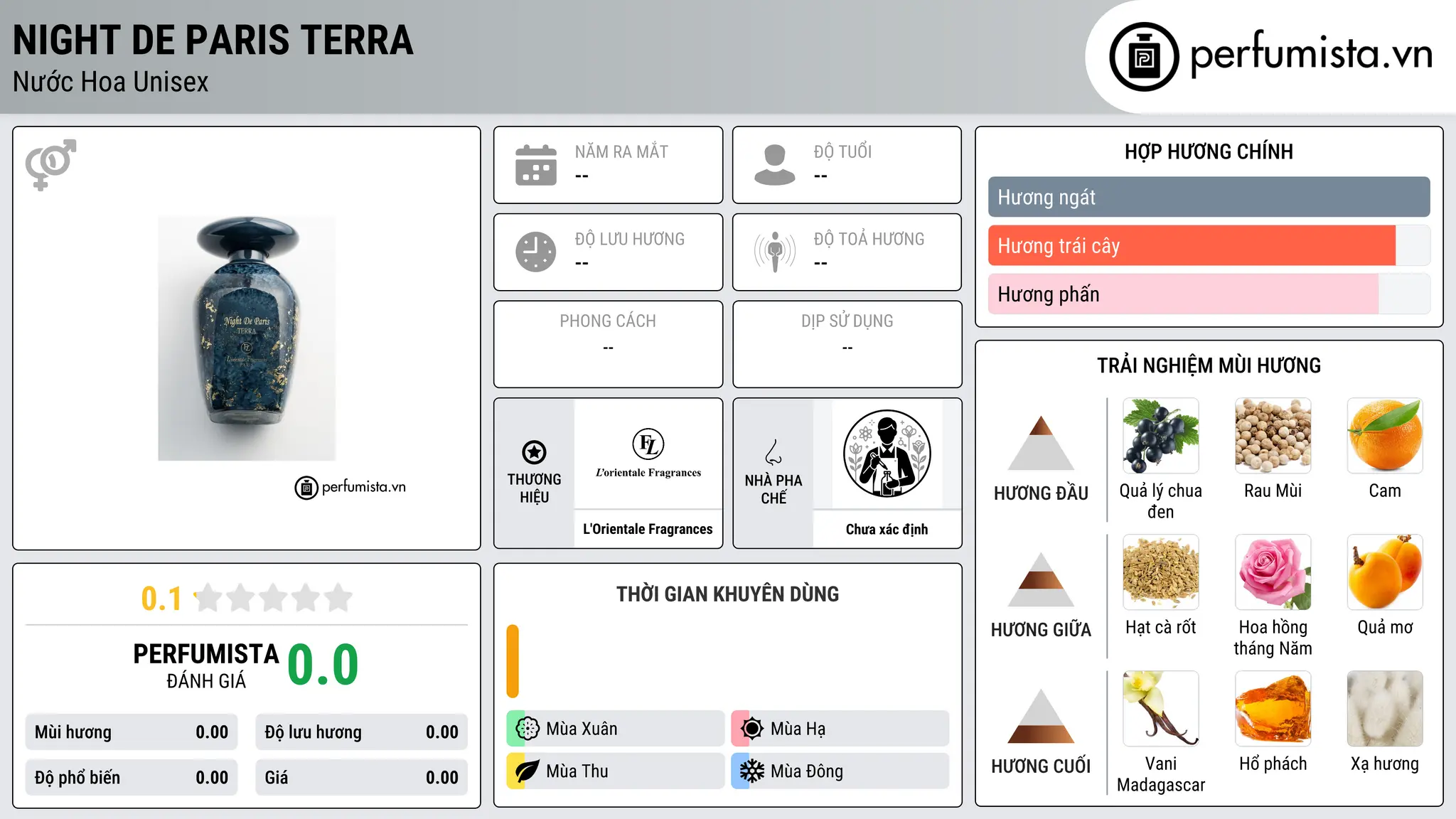Click the autumn leaf icon
Screen dimensions: 1456x819
coord(528,771)
